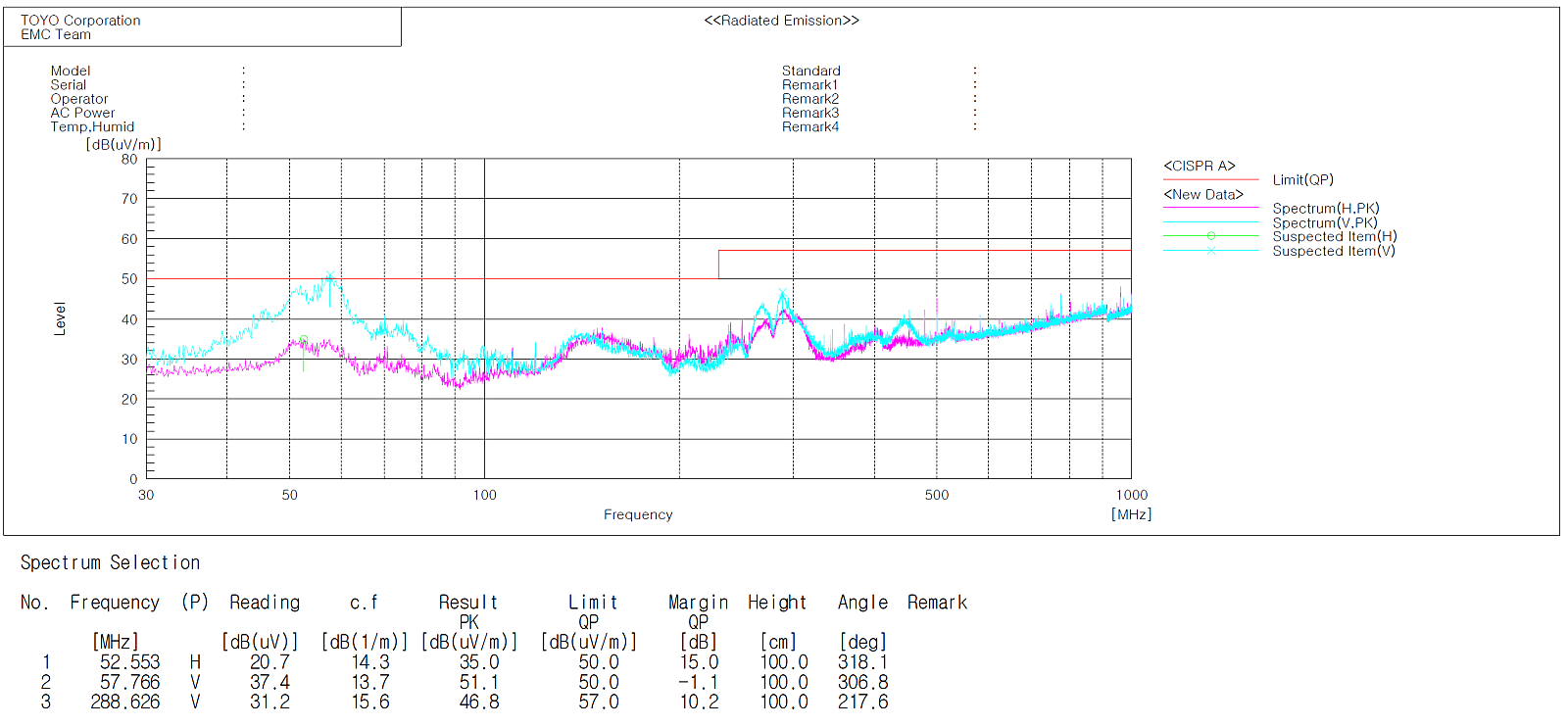Image resolution: width=1568 pixels, height=727 pixels.
Task: Click the red Limit(QP) legend line
Action: 1211,179
